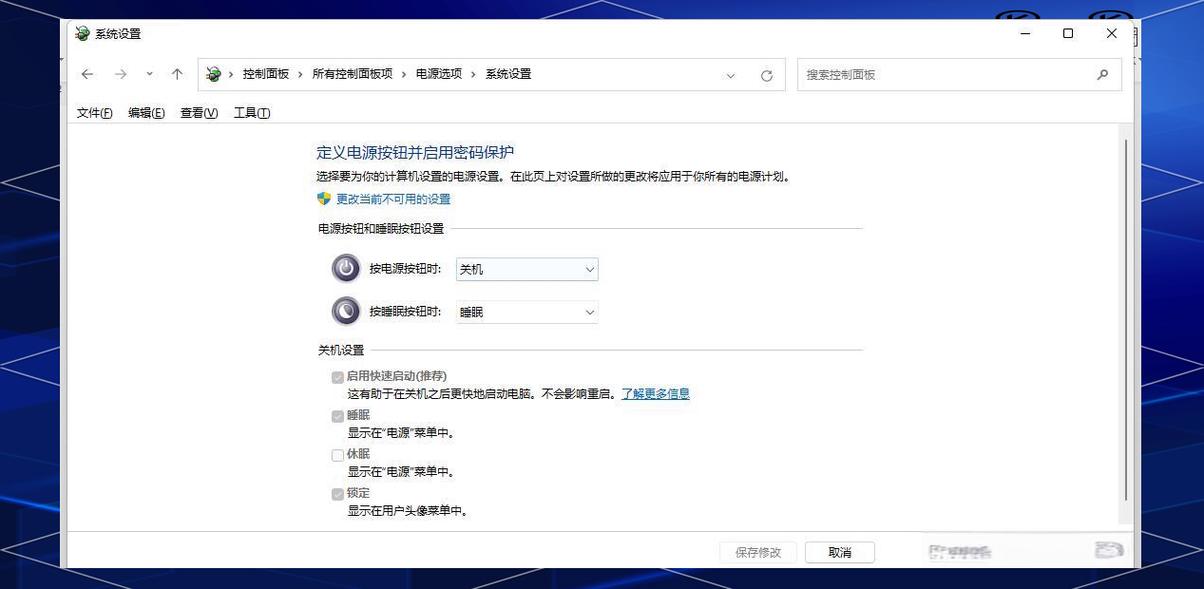This screenshot has height=589, width=1204.
Task: Click the up one level arrow
Action: click(177, 74)
